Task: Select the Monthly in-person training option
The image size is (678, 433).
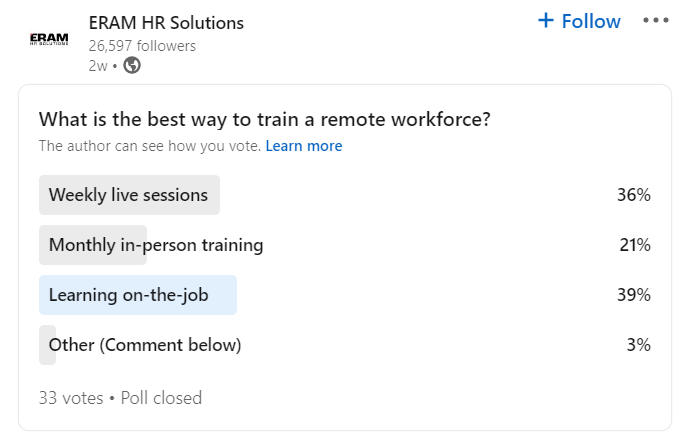Action: [x=345, y=245]
